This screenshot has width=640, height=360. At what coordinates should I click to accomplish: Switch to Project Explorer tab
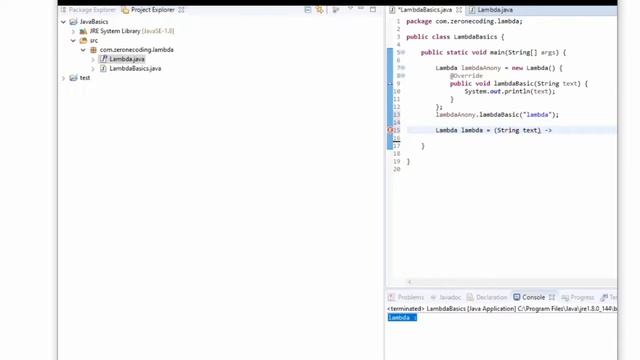point(149,10)
